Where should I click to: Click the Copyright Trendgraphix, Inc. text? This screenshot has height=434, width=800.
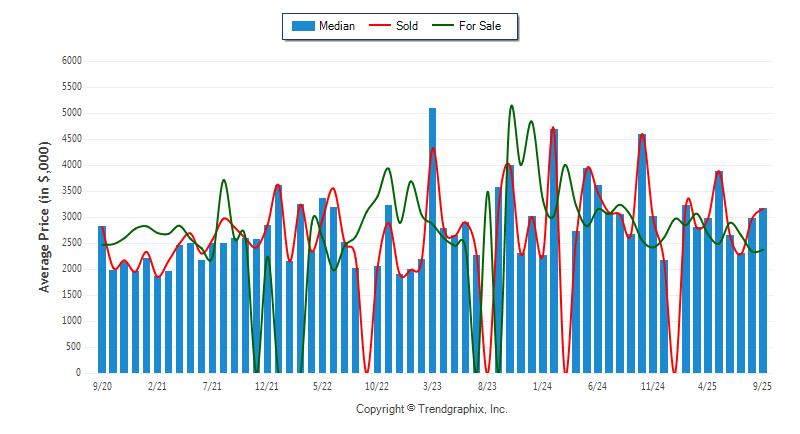coord(432,409)
